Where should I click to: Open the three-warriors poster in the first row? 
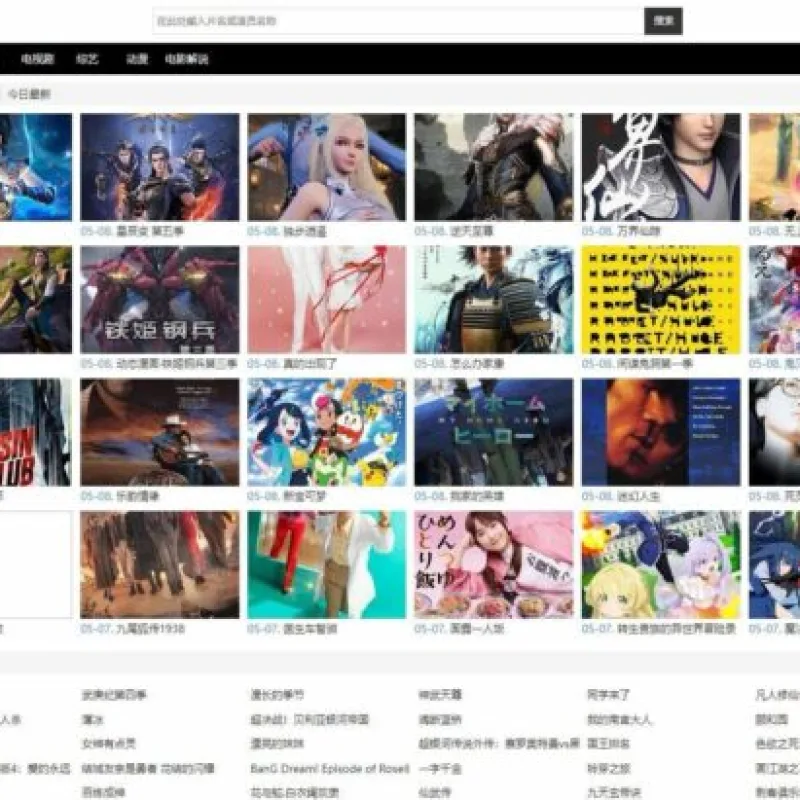tap(160, 167)
